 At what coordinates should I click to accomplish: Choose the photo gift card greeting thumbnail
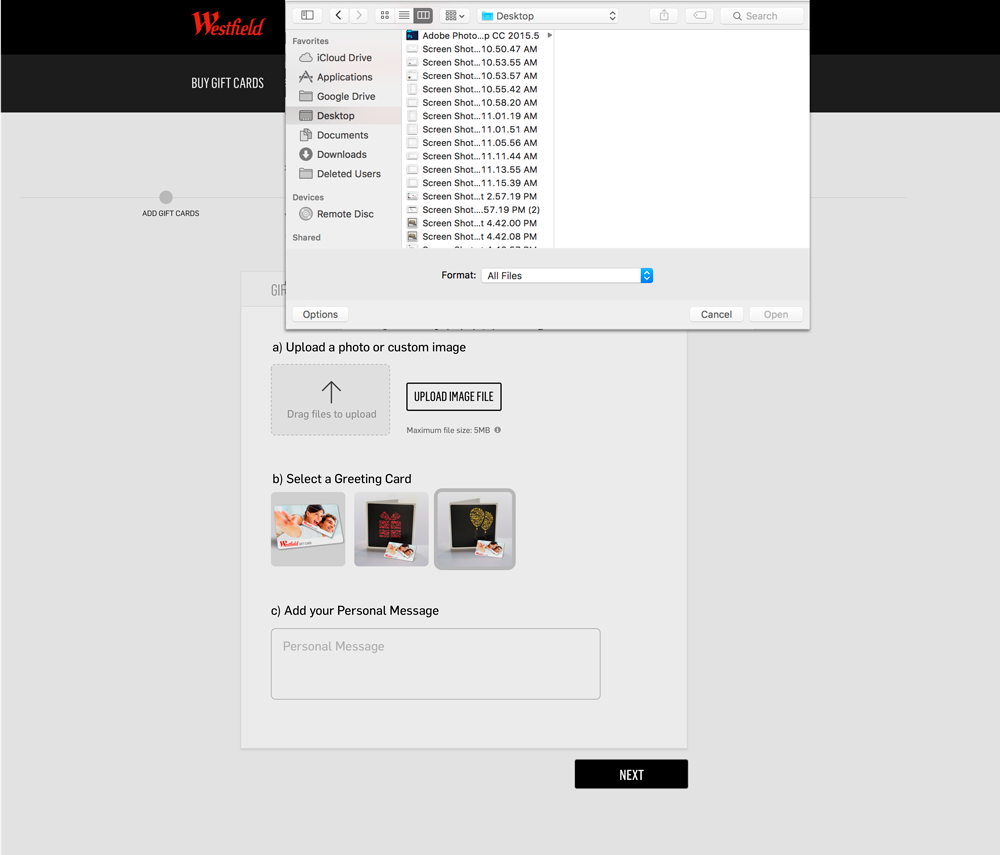(308, 529)
